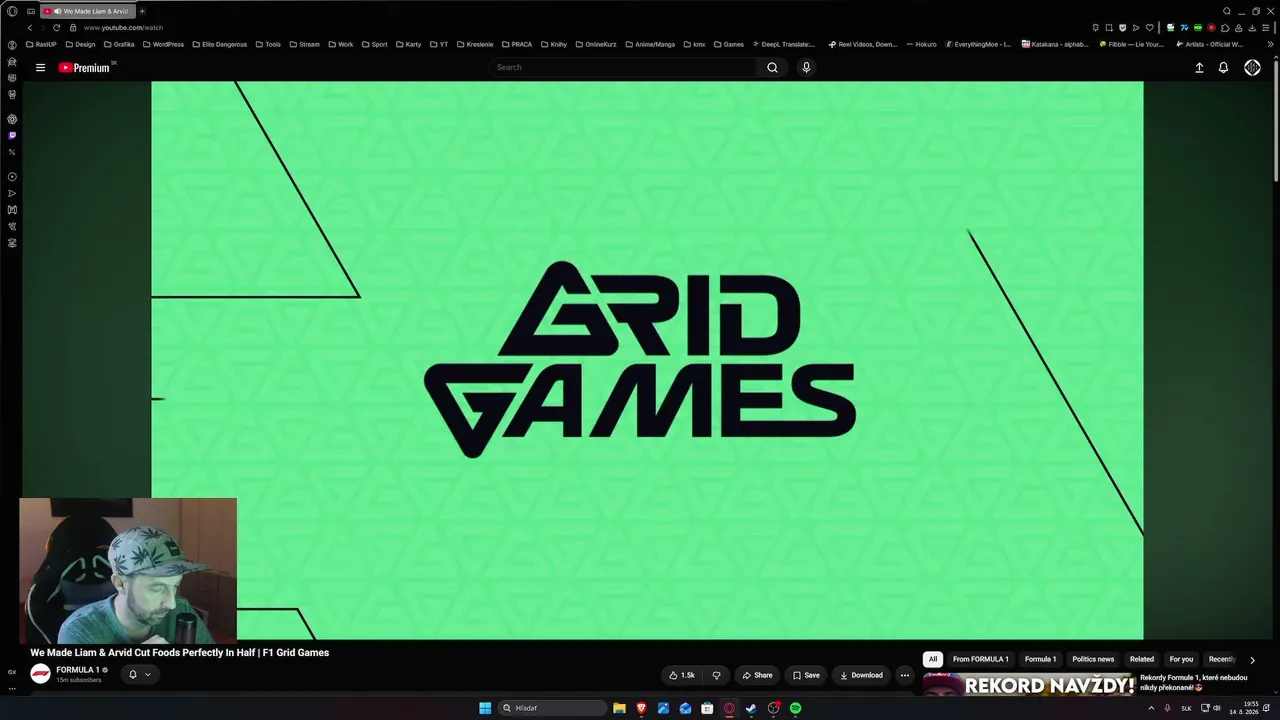The height and width of the screenshot is (720, 1280).
Task: Toggle the subscription notification bell for FORMULA 1
Action: click(132, 674)
